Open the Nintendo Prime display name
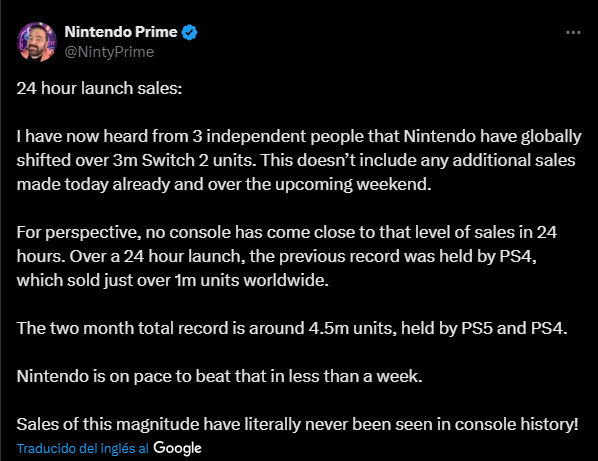The image size is (598, 461). point(121,32)
